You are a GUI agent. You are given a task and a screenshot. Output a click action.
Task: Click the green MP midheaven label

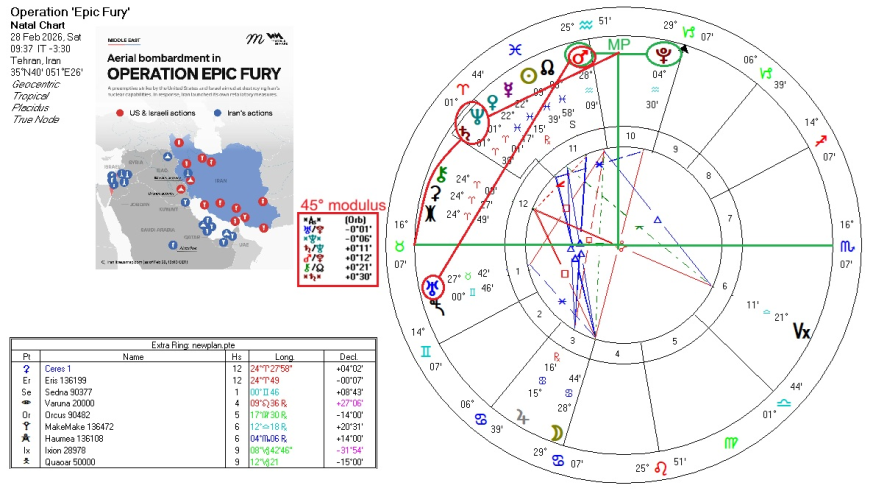(x=620, y=45)
